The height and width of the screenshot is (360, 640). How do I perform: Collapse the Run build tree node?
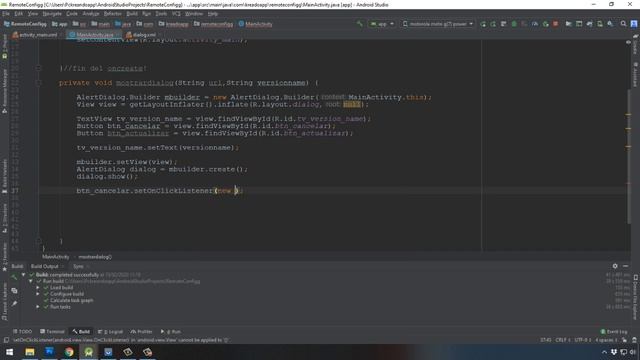tap(31, 281)
